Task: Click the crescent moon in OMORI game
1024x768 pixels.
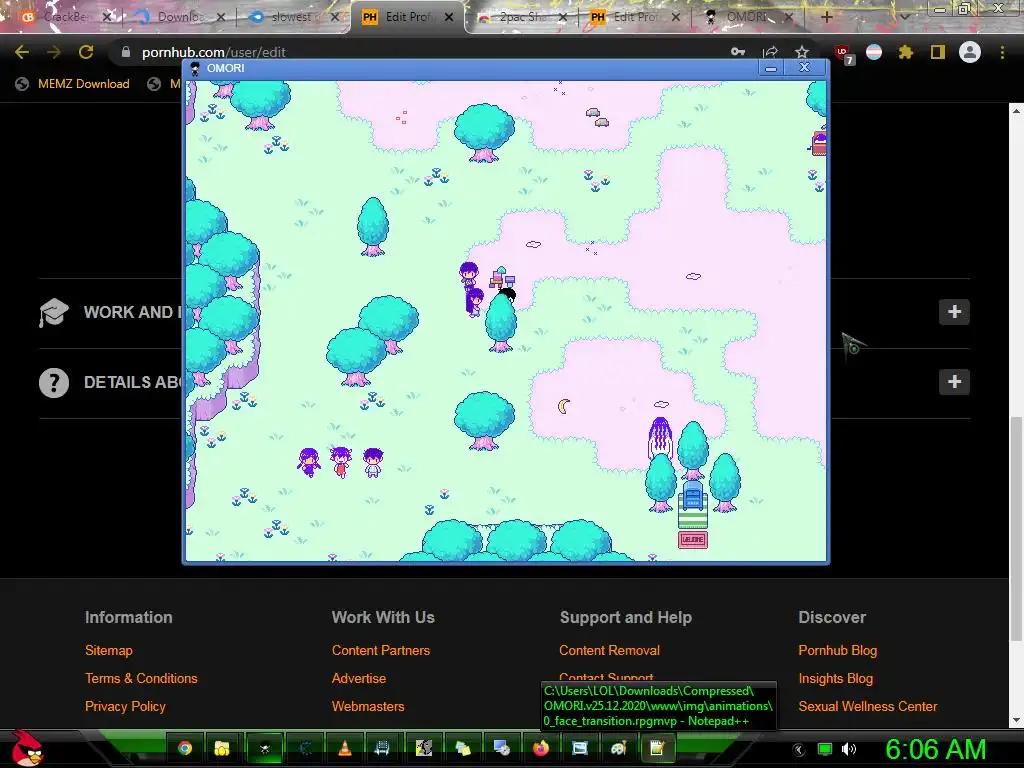Action: [x=564, y=406]
